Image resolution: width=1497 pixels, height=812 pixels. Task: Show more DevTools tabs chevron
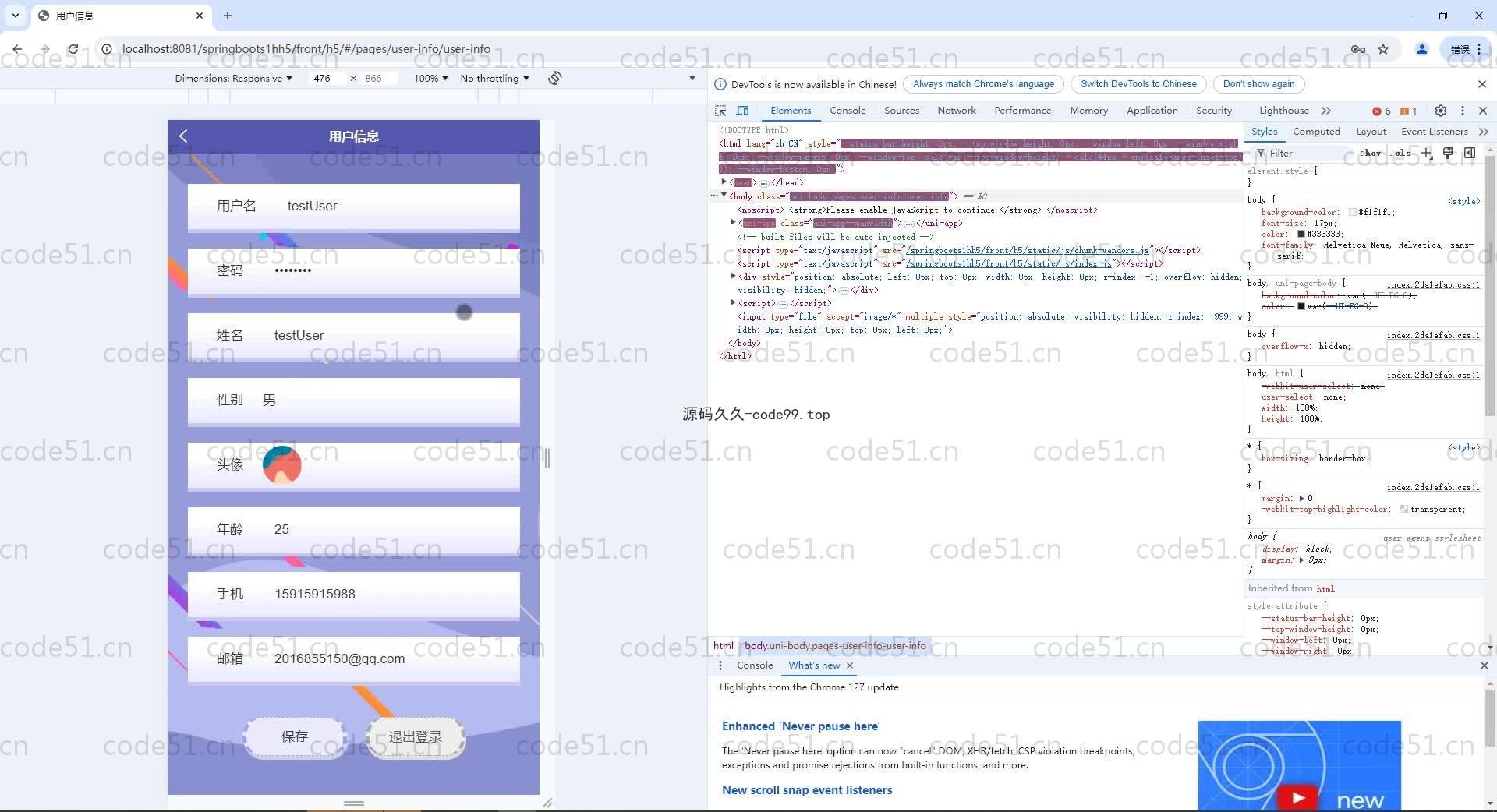[1326, 111]
